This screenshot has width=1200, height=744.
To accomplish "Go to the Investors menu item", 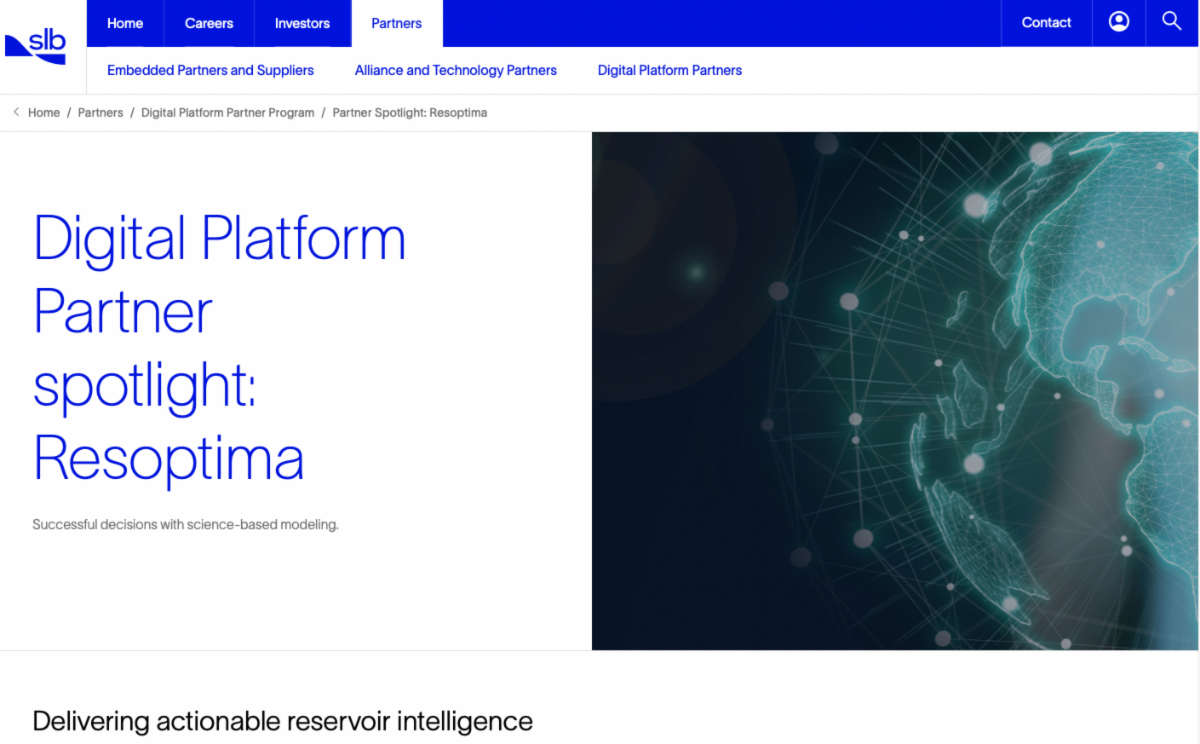I will [x=302, y=23].
